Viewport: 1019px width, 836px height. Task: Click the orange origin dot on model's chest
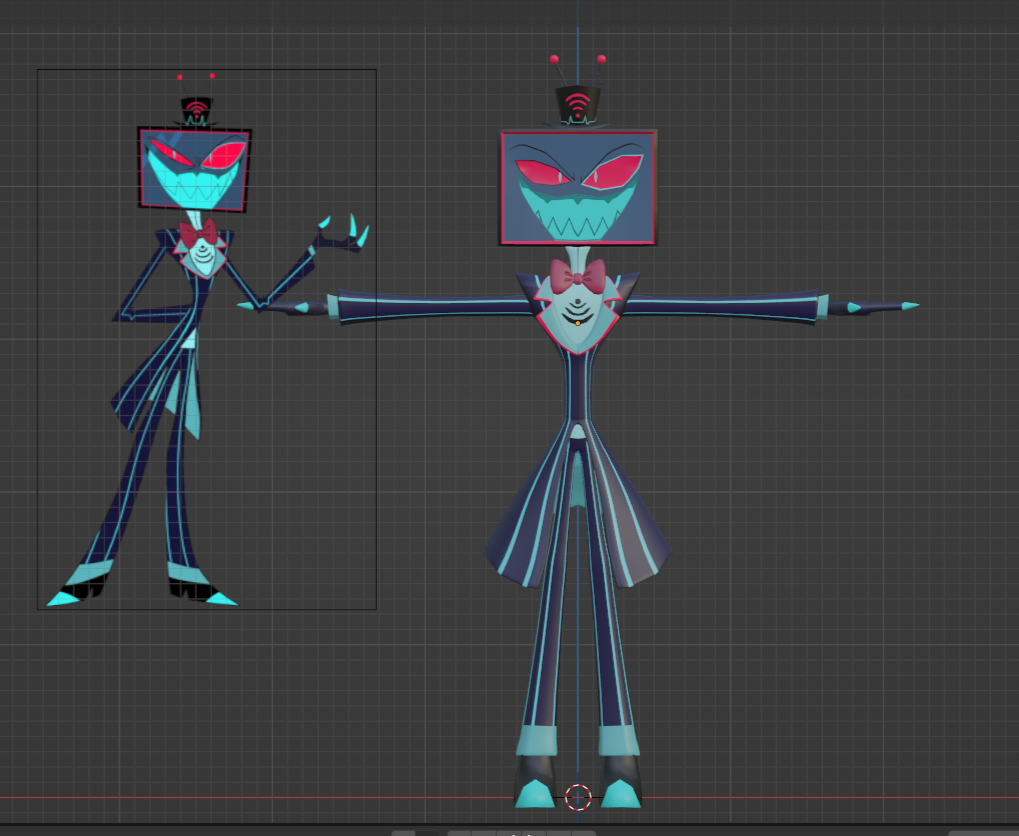point(578,323)
